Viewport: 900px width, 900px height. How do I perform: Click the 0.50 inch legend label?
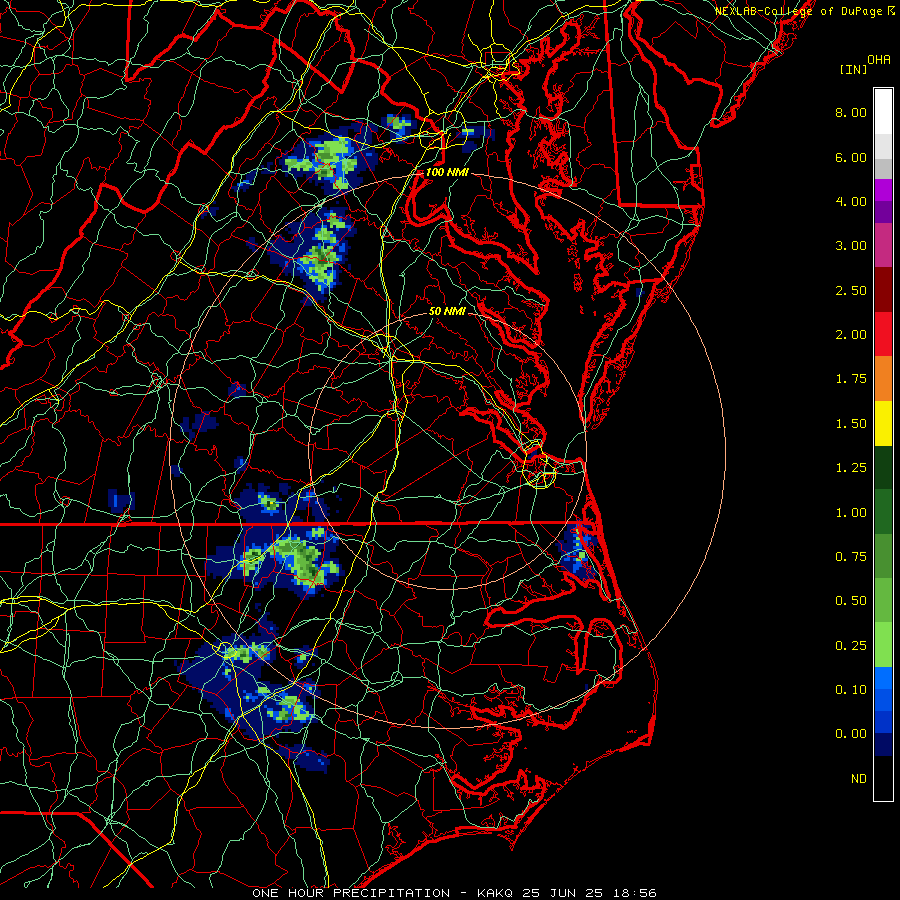point(851,601)
